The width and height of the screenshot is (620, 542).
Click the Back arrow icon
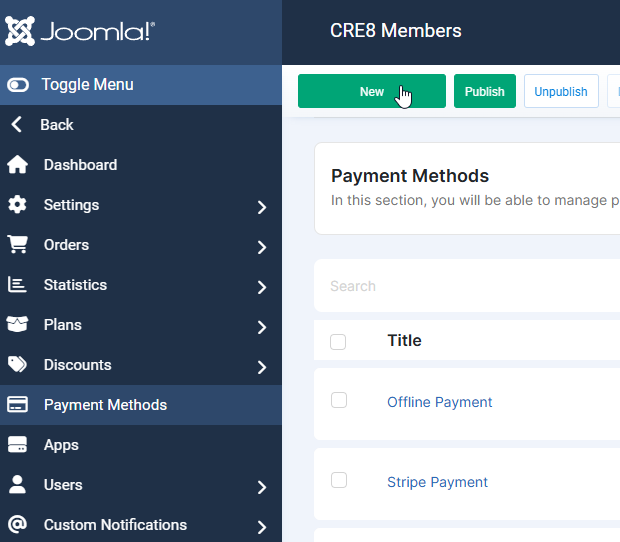click(17, 125)
